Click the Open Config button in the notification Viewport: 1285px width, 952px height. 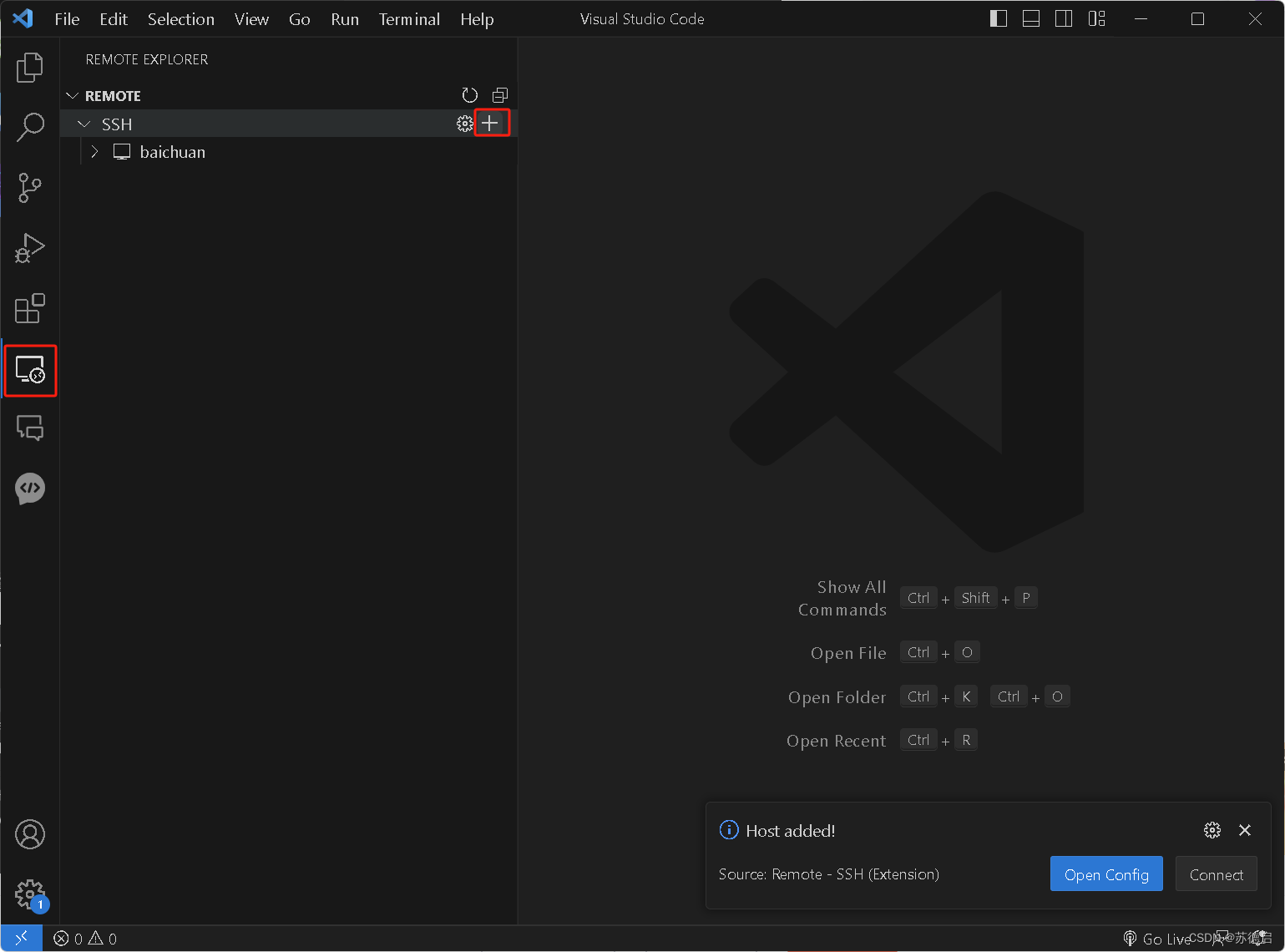(x=1105, y=874)
